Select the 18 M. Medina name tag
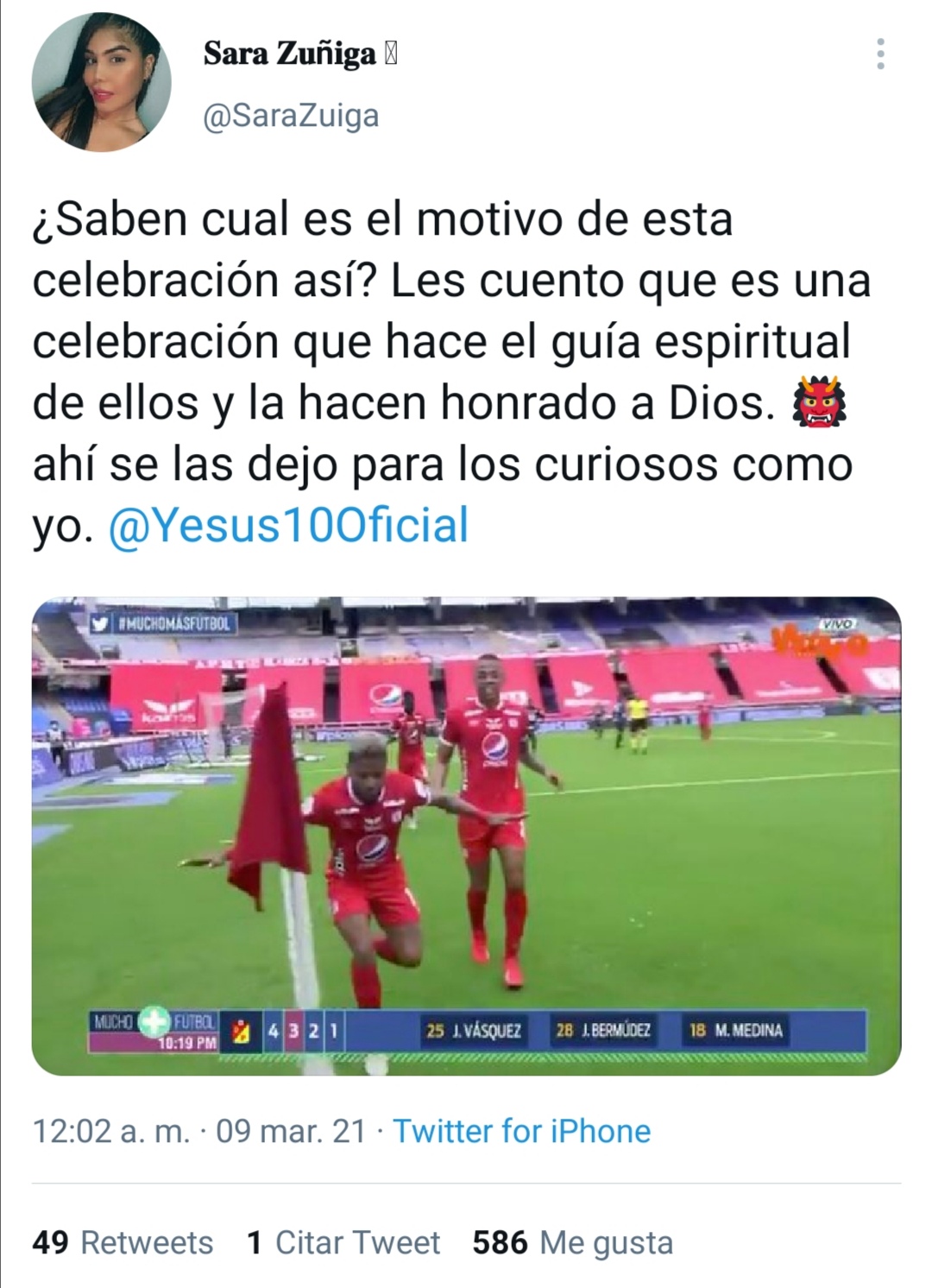This screenshot has height=1288, width=932. (x=736, y=1030)
